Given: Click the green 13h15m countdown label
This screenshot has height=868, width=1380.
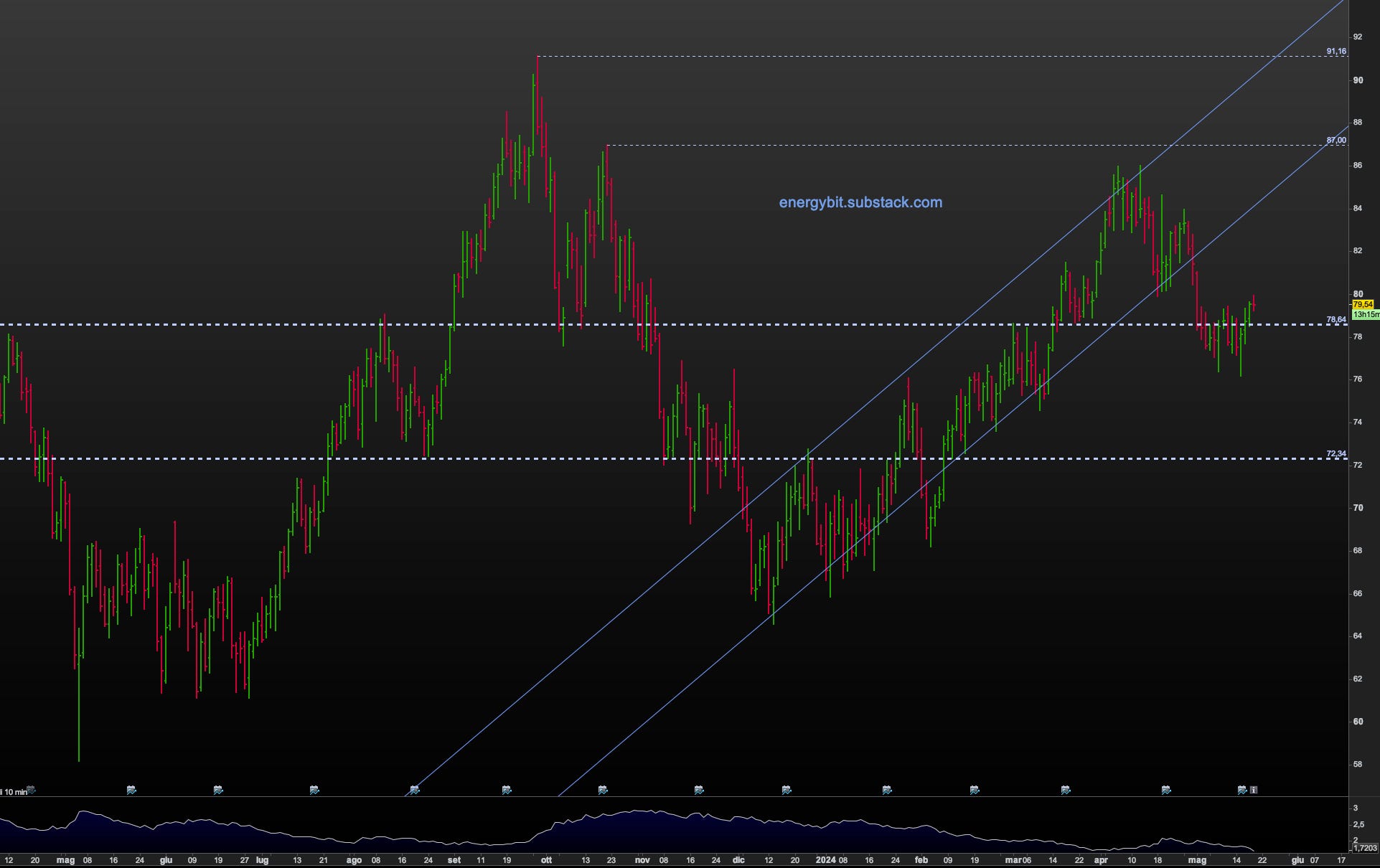Looking at the screenshot, I should pos(1365,315).
